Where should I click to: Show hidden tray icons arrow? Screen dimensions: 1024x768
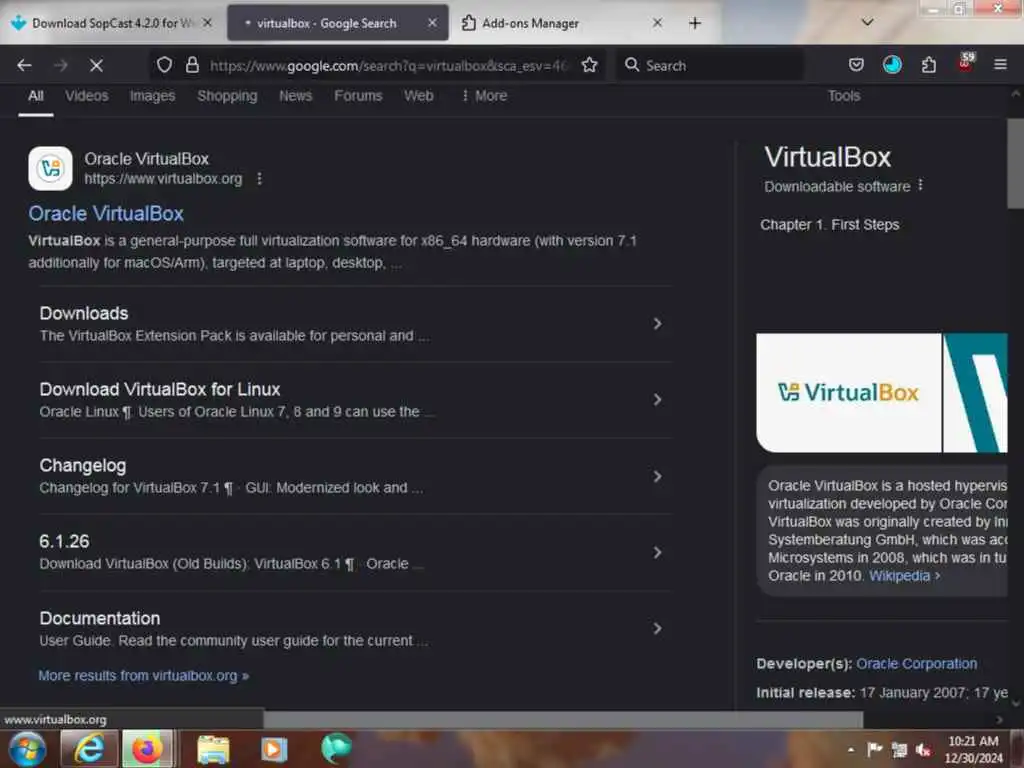coord(850,750)
